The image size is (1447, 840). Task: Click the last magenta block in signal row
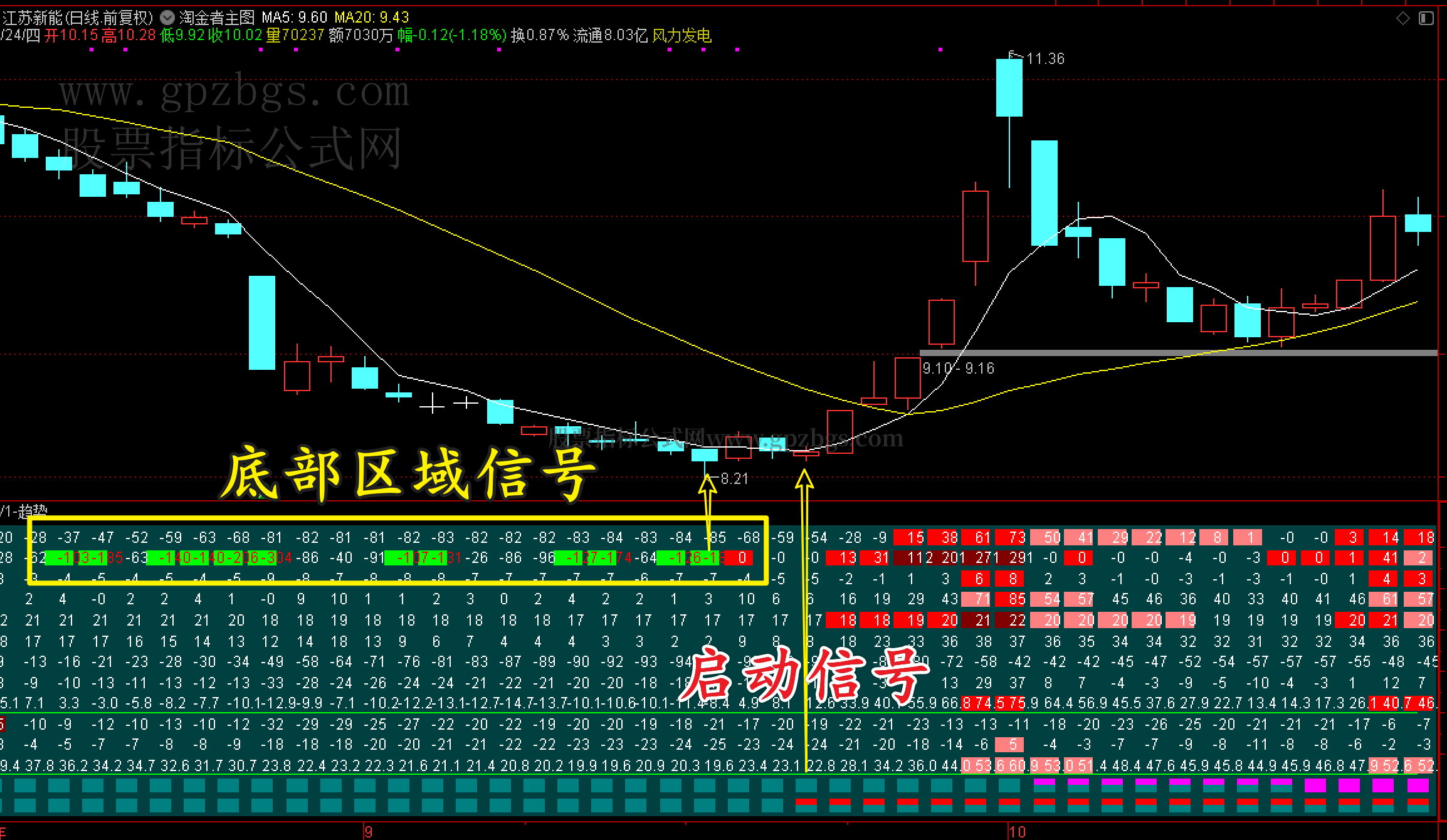tap(1418, 785)
